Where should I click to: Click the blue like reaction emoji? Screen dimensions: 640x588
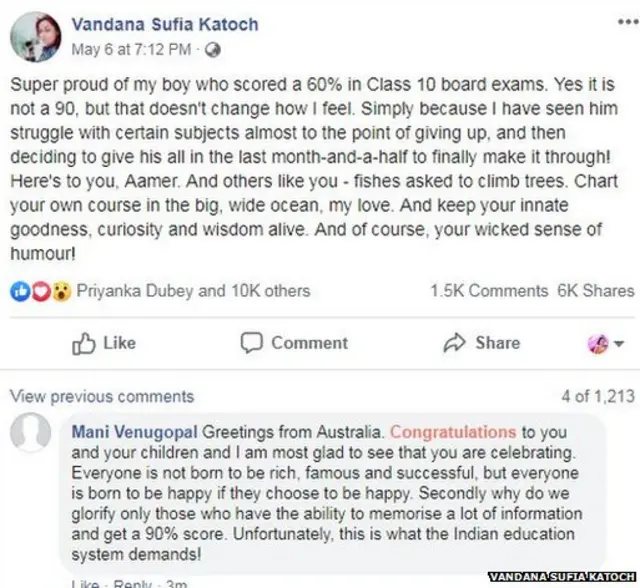(17, 291)
